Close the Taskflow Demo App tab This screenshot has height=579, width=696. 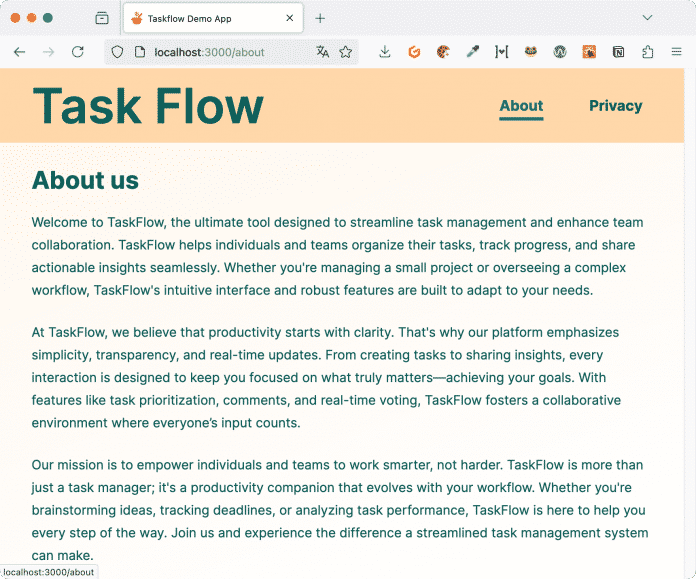point(290,18)
